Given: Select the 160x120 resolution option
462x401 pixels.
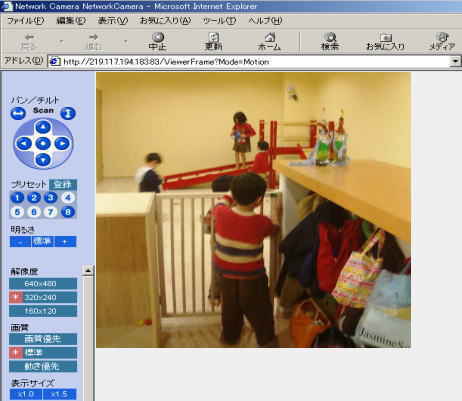Looking at the screenshot, I should [43, 311].
